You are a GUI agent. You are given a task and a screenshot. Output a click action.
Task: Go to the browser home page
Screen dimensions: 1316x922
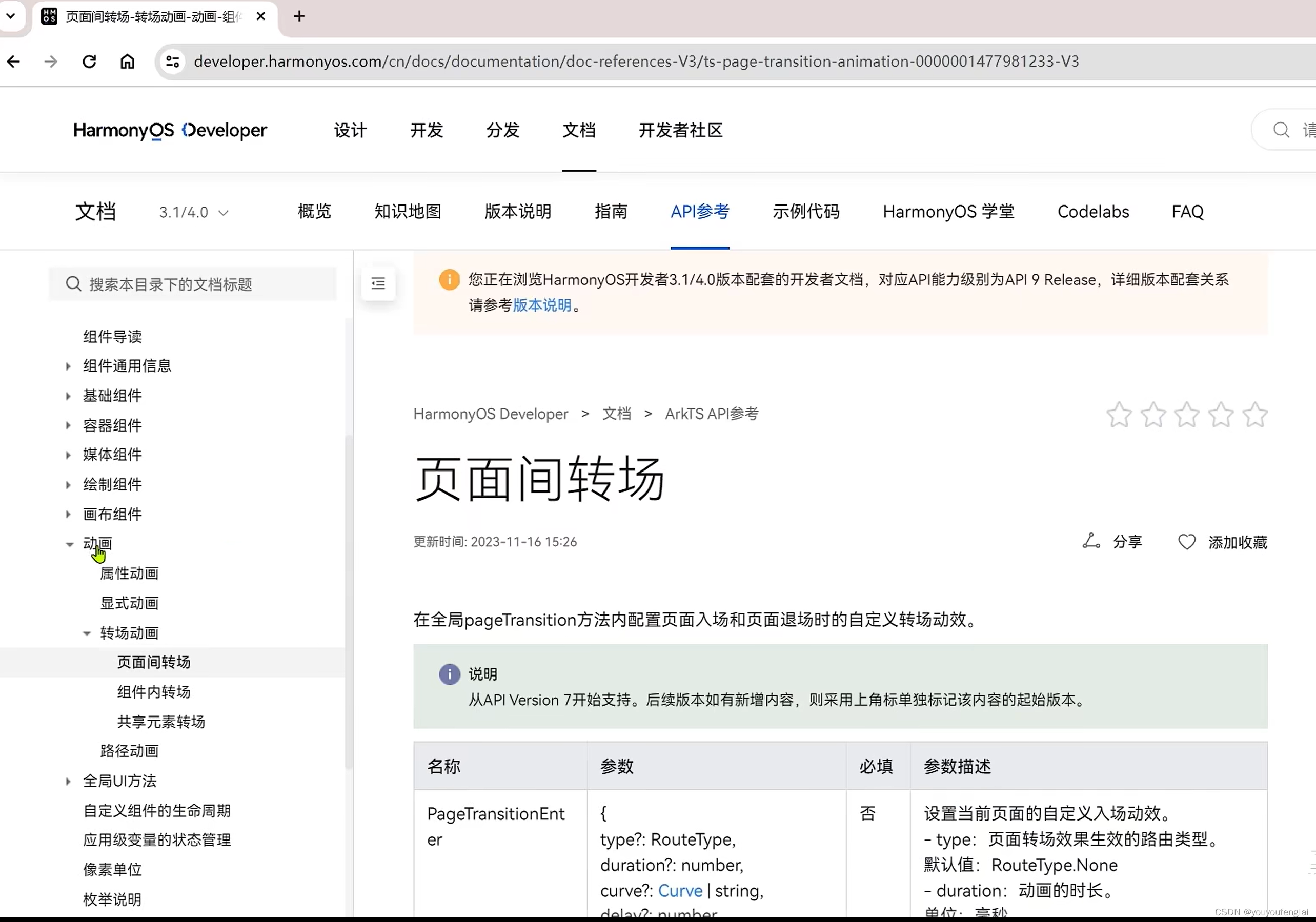(x=127, y=62)
